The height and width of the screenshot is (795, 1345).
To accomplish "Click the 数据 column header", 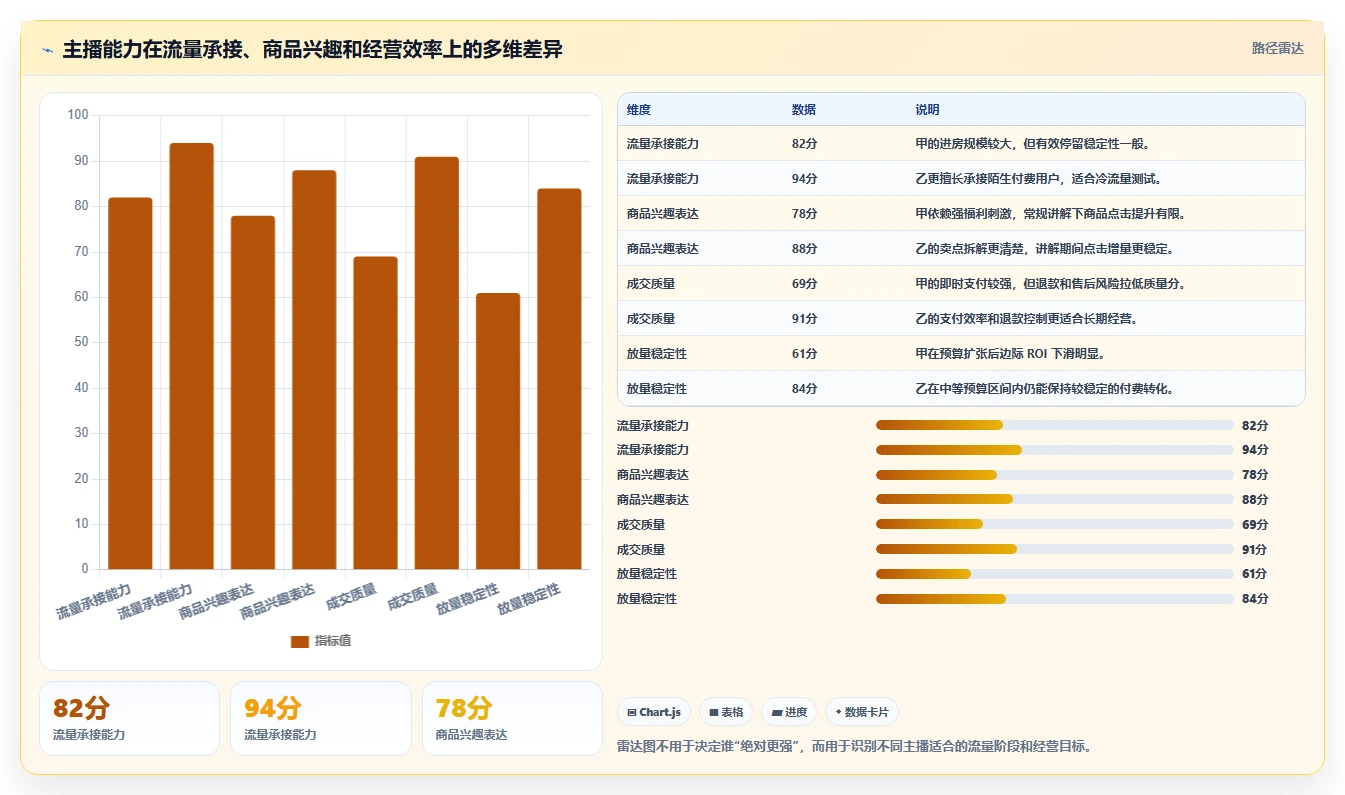I will [x=803, y=110].
